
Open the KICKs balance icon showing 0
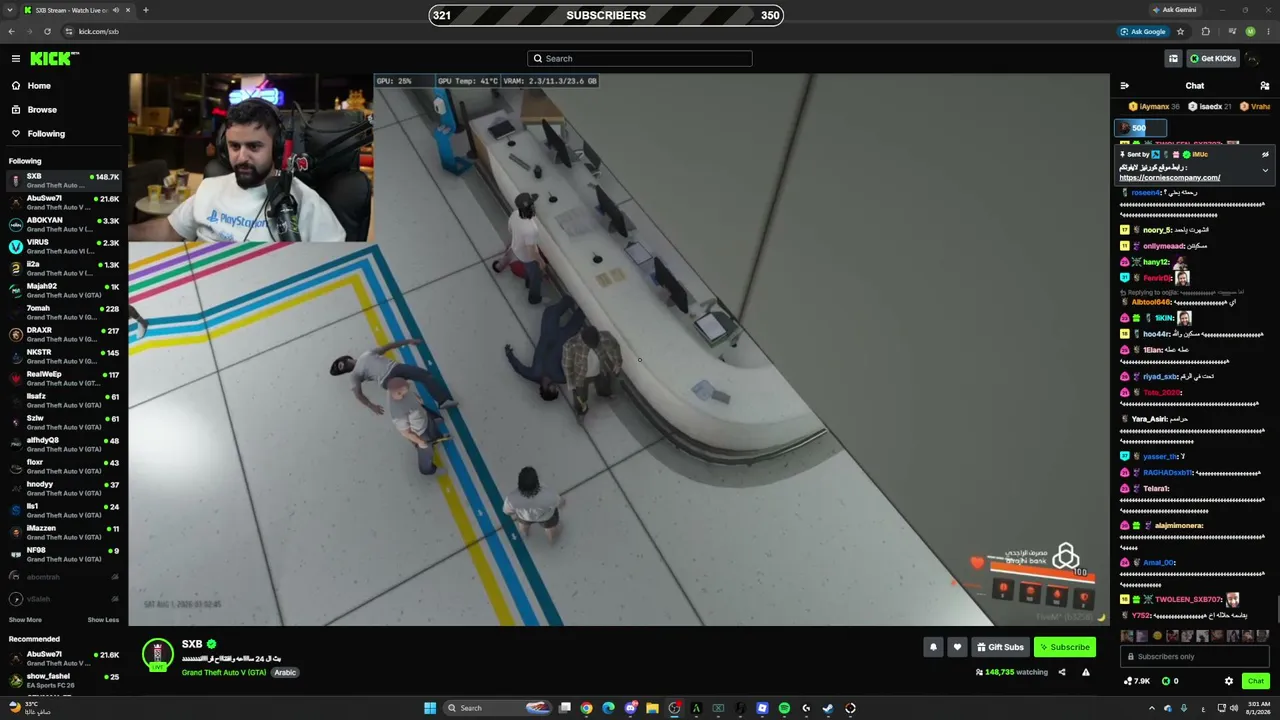point(1169,681)
